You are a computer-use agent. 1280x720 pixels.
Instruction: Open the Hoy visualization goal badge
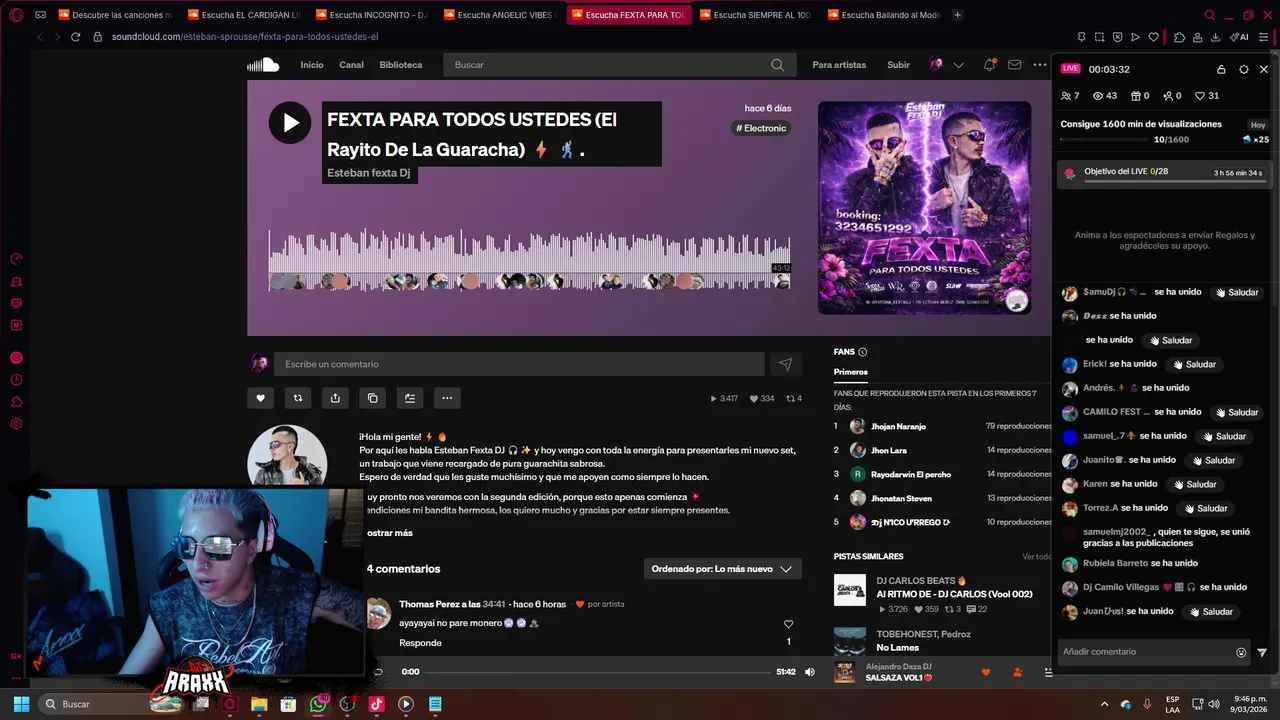pyautogui.click(x=1259, y=125)
